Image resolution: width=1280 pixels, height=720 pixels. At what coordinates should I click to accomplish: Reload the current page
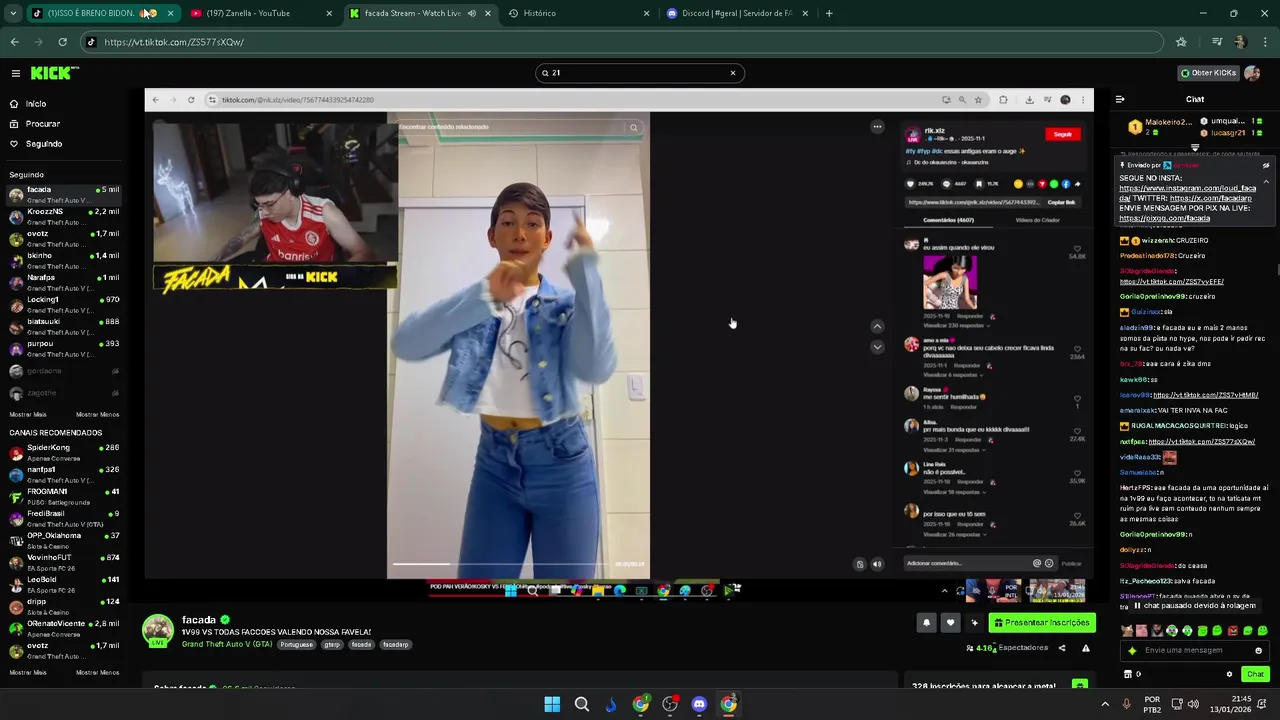tap(62, 42)
